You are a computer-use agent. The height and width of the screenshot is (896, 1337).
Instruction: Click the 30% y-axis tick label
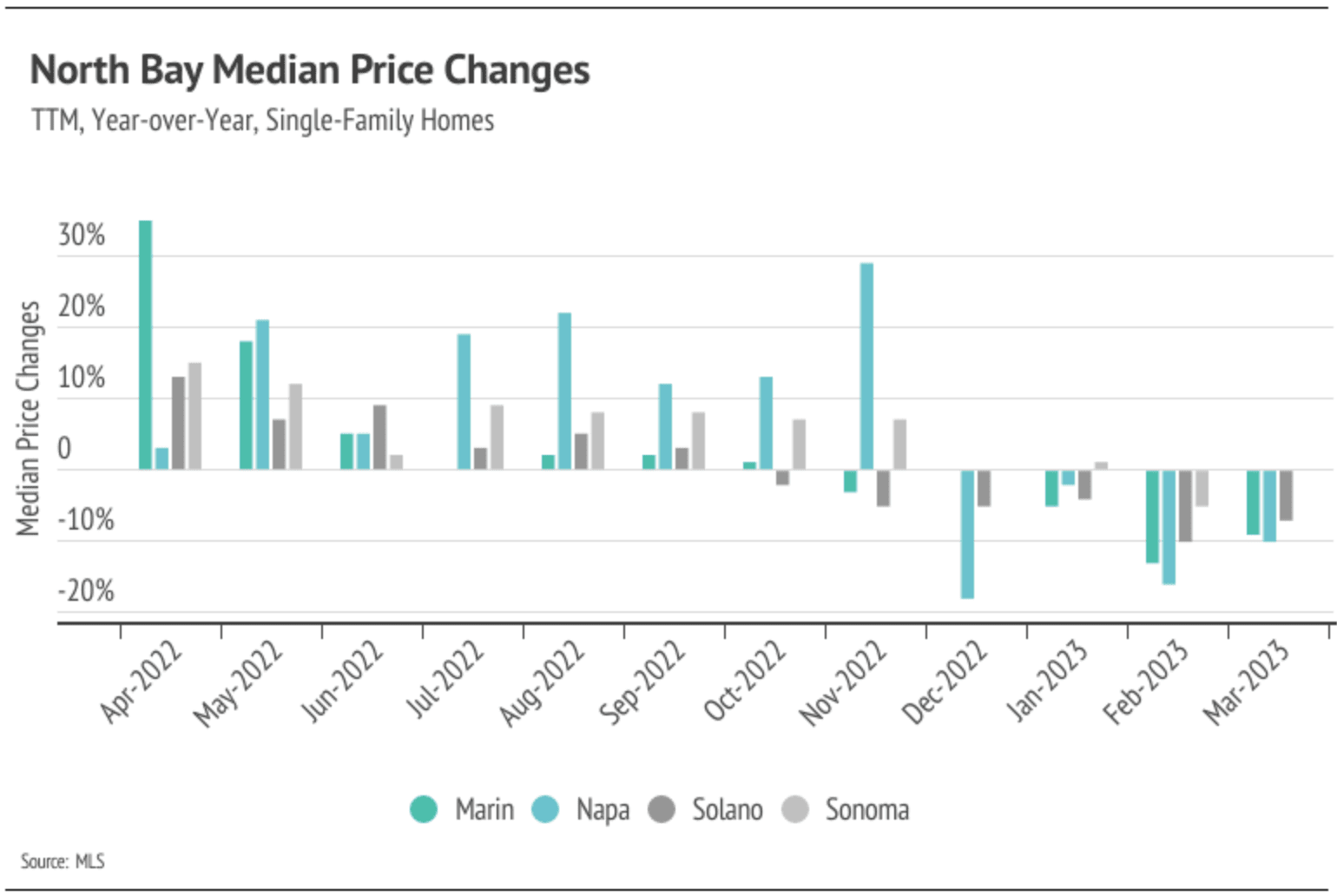82,235
